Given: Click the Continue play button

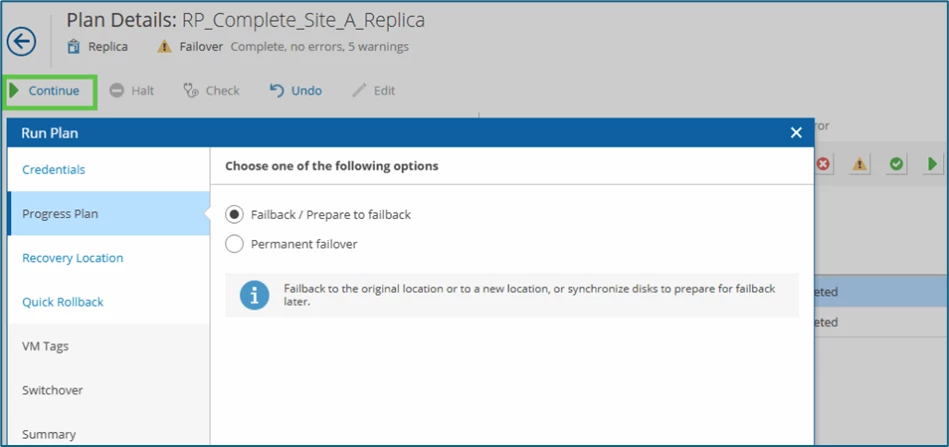Looking at the screenshot, I should (45, 91).
